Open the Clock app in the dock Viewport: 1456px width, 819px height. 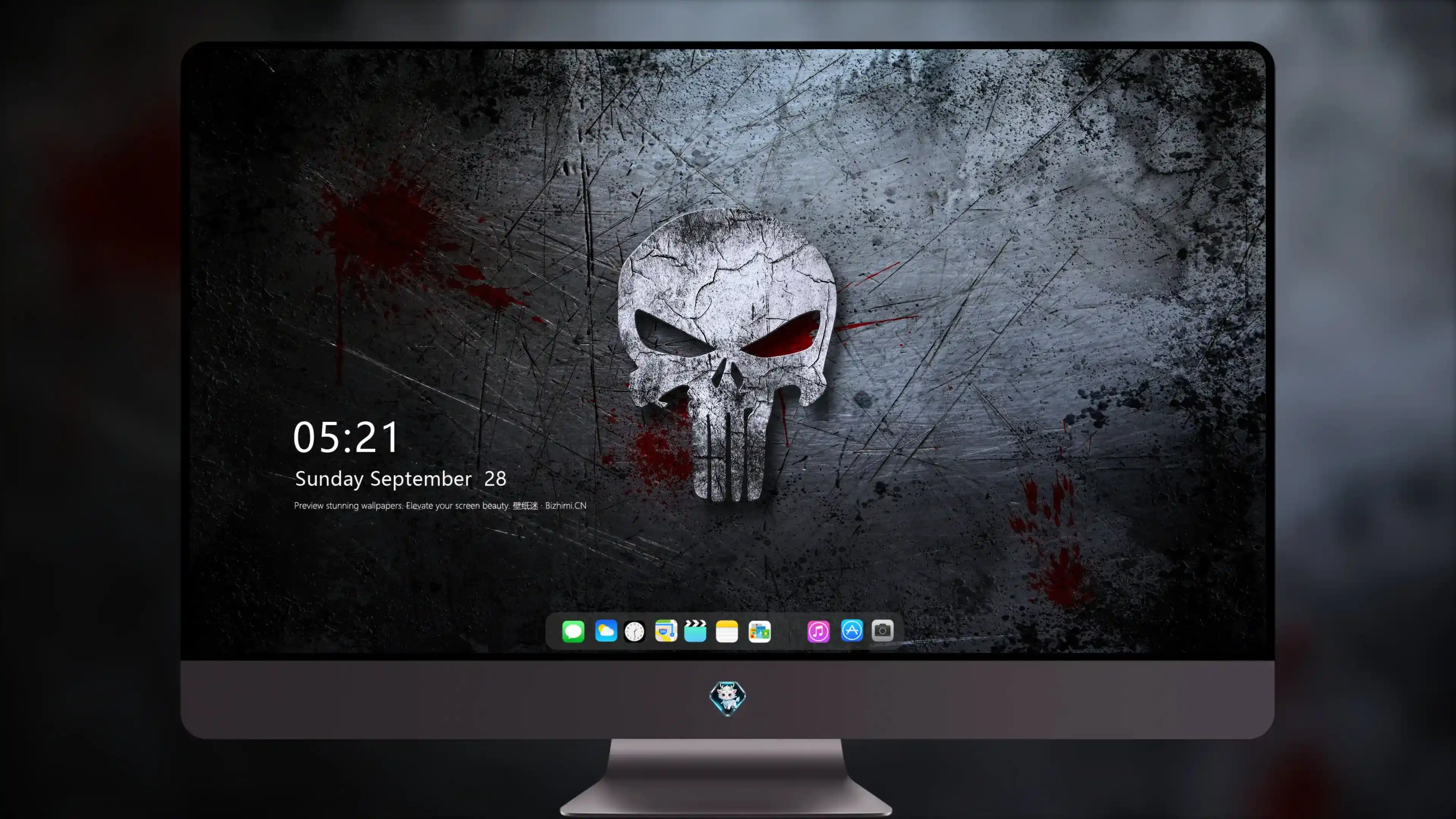[634, 631]
